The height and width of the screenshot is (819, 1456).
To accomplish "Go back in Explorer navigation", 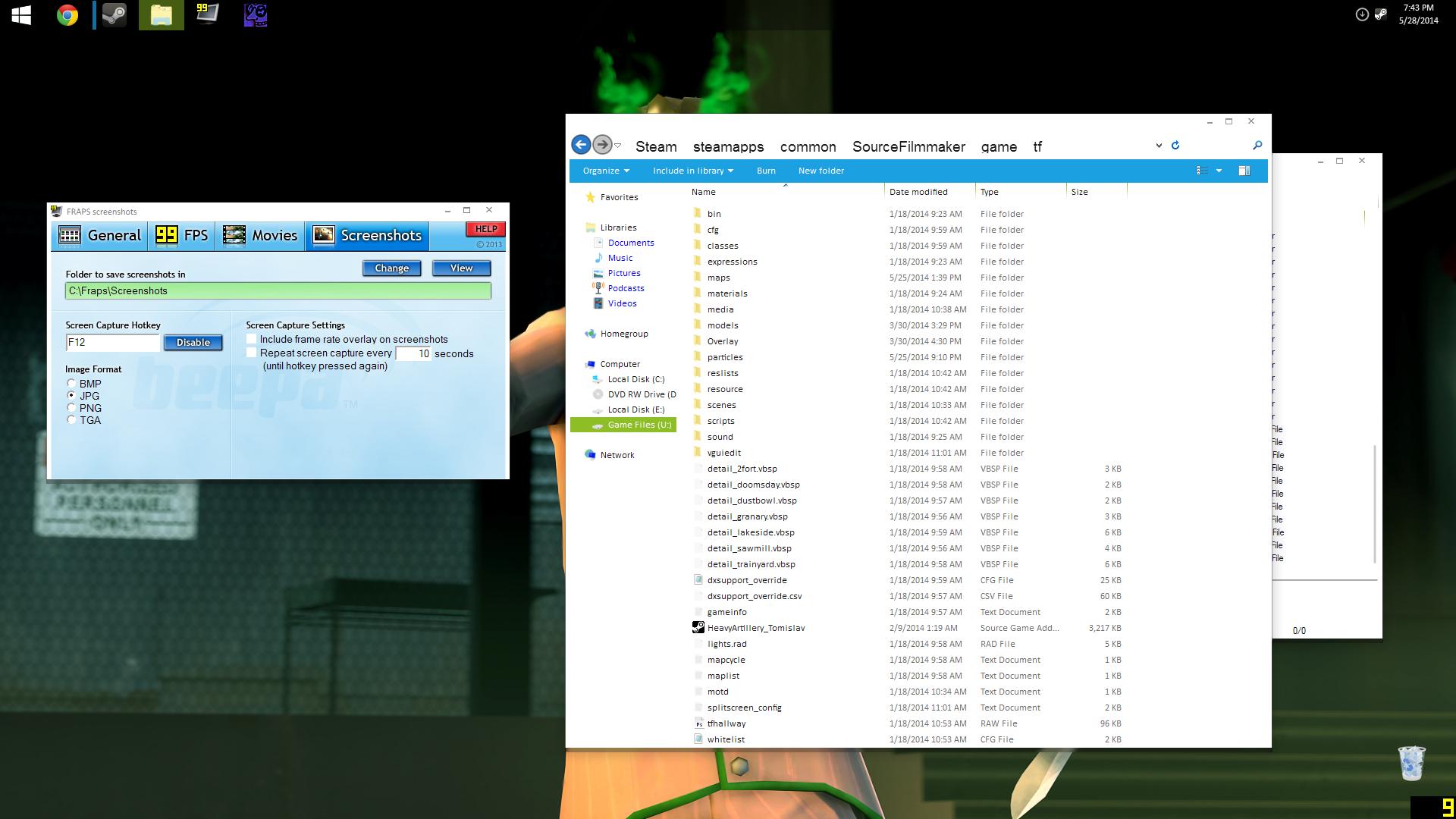I will tap(581, 144).
